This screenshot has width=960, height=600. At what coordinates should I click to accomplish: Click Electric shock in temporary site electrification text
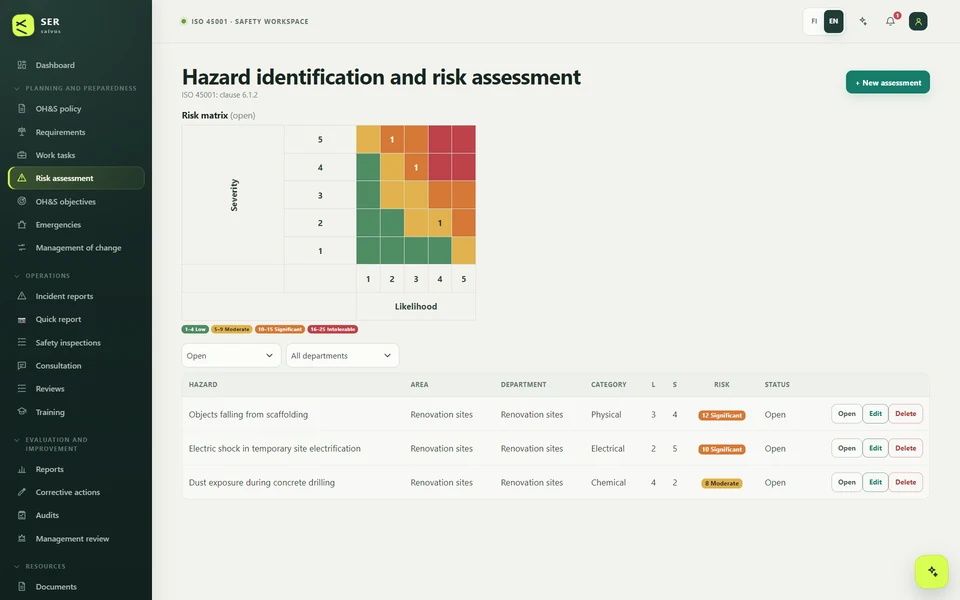tap(274, 448)
